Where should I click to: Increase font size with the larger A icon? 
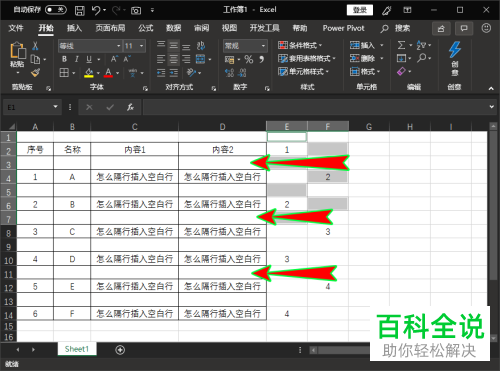pyautogui.click(x=114, y=59)
